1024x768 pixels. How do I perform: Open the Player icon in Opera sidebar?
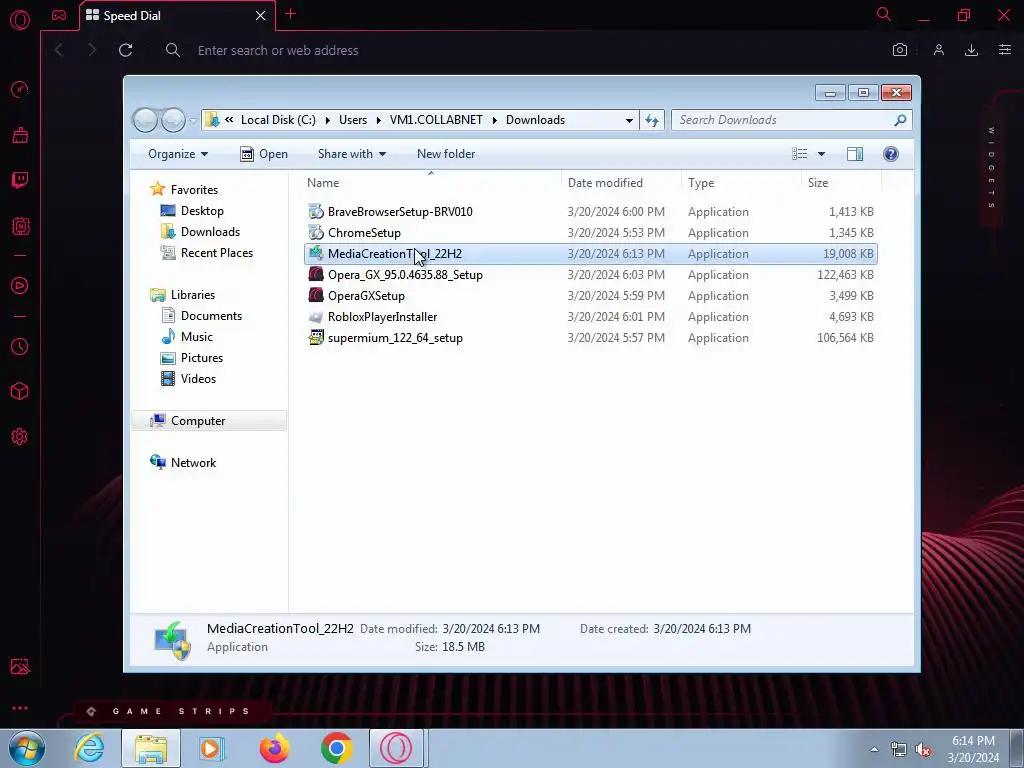(x=20, y=285)
